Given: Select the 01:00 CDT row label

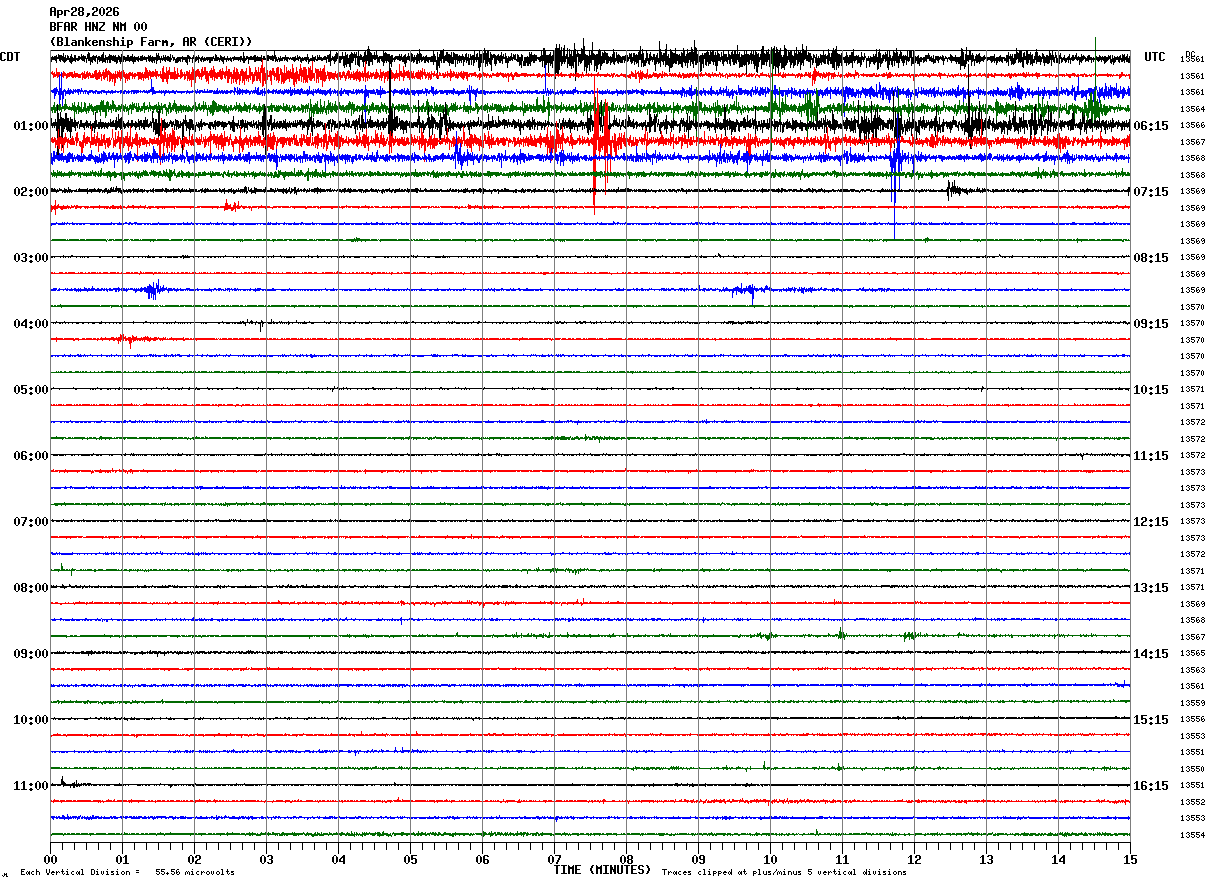Looking at the screenshot, I should click(31, 126).
